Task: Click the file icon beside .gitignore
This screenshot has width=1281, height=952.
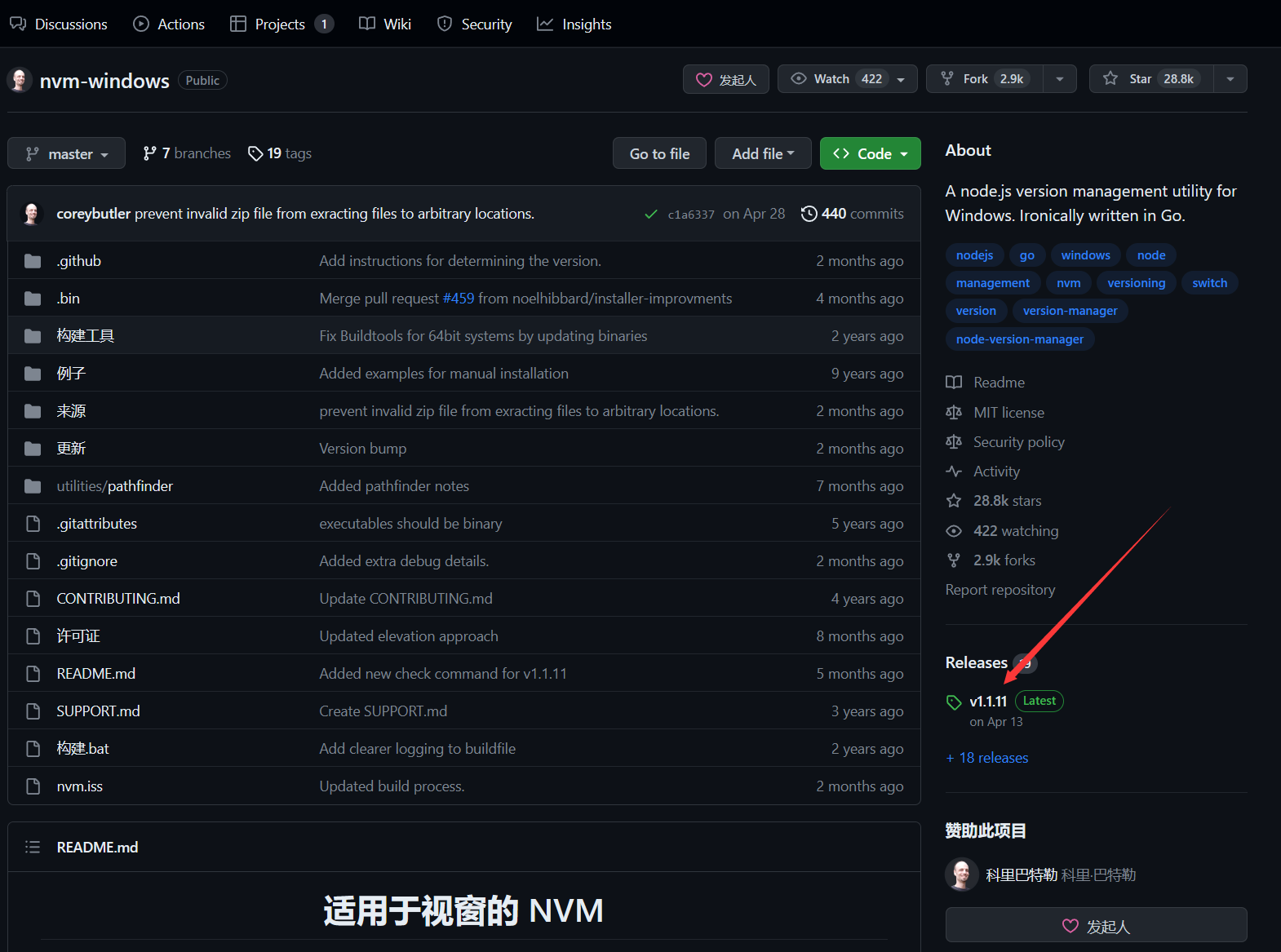Action: click(x=33, y=561)
